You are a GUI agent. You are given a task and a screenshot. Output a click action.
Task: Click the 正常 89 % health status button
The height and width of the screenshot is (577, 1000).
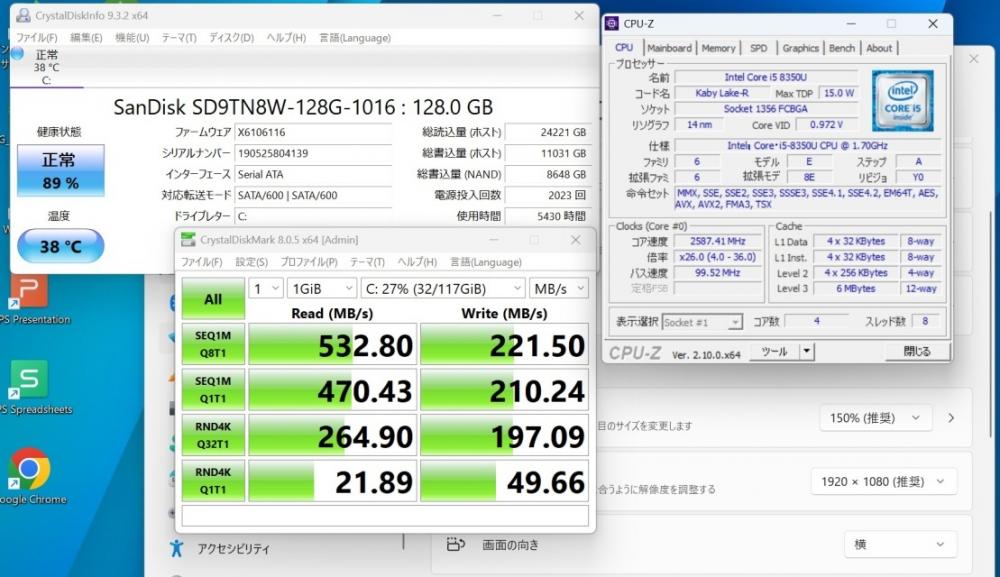point(61,170)
